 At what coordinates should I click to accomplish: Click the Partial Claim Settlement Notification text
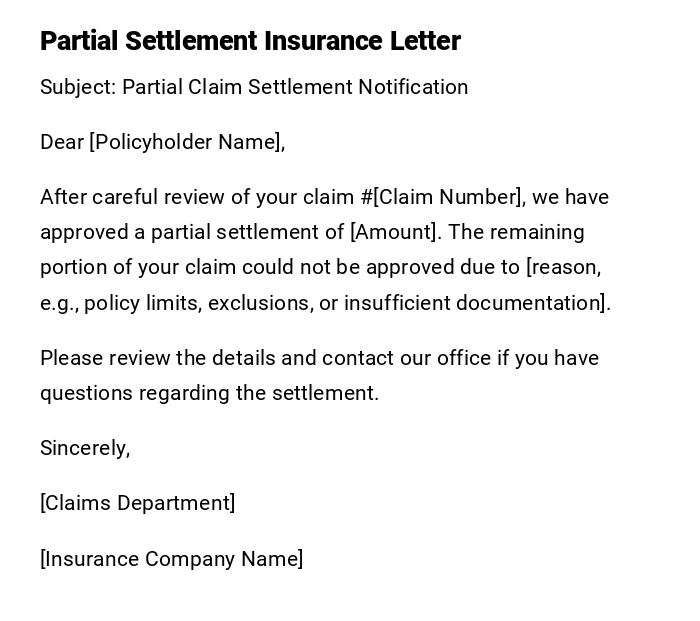(x=295, y=87)
